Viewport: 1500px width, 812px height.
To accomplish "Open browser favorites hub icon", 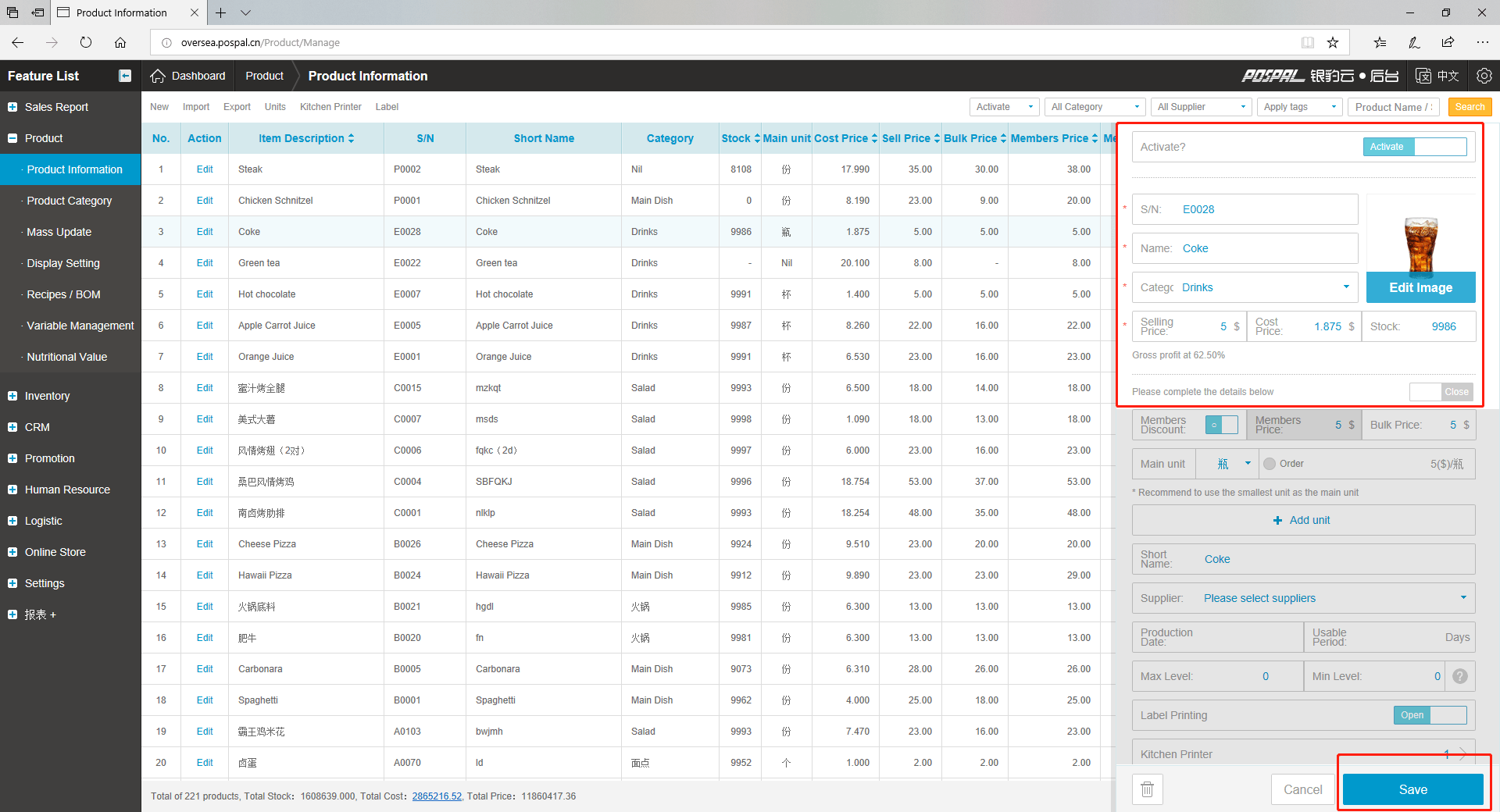I will (1380, 42).
